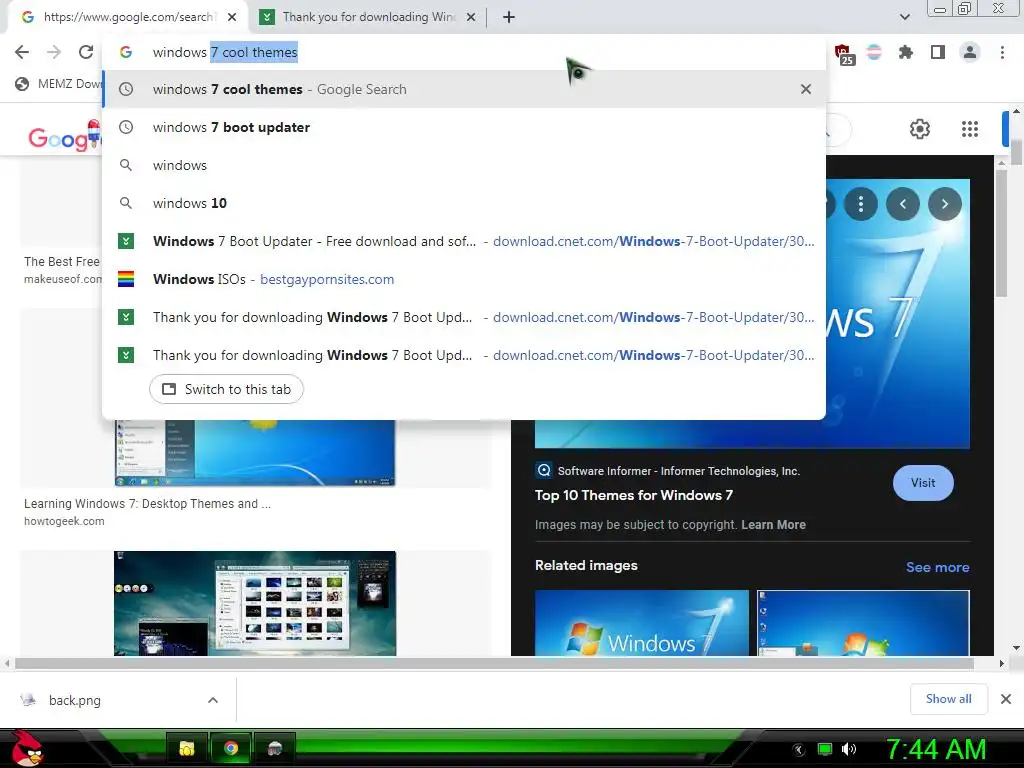Open a new browser tab
The image size is (1024, 768).
509,17
